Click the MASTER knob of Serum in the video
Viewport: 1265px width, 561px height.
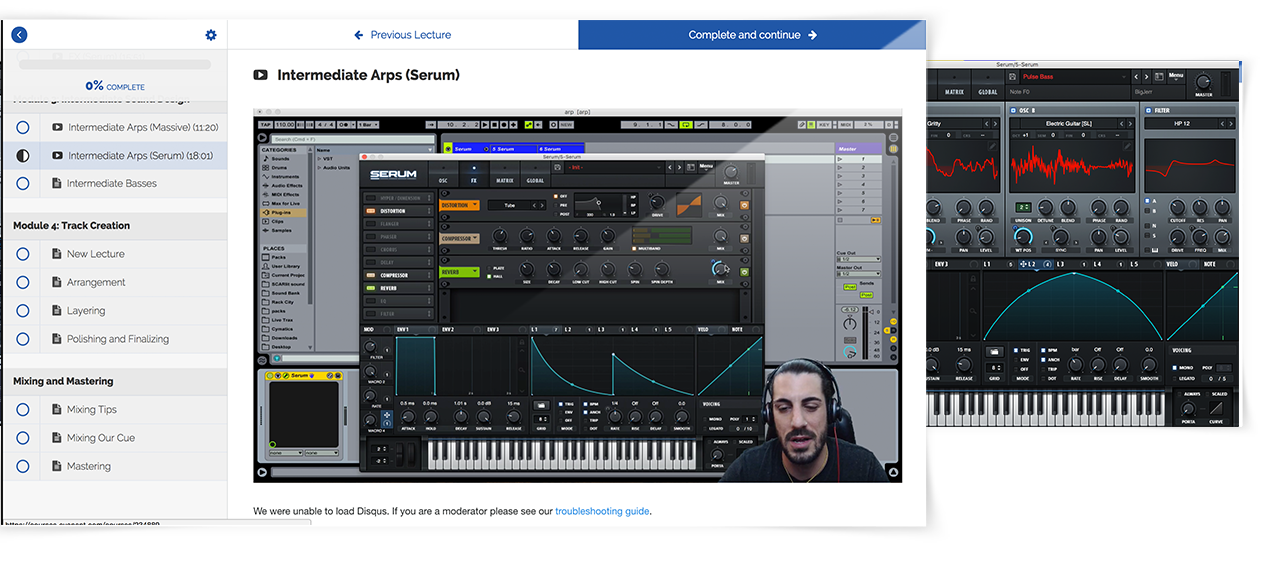tap(731, 172)
